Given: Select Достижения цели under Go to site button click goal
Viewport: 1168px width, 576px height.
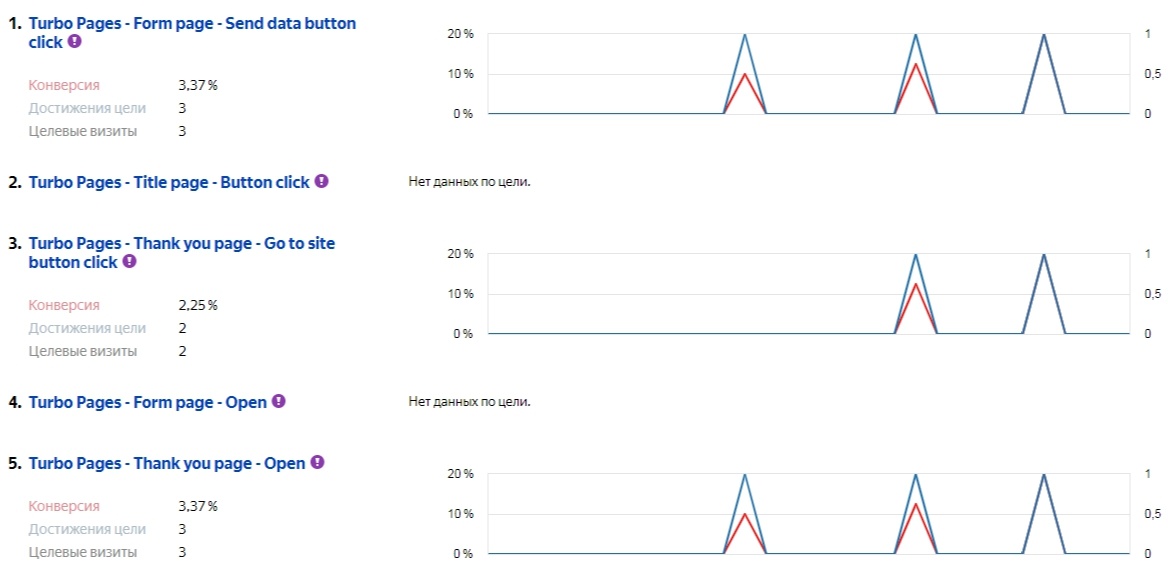Looking at the screenshot, I should pyautogui.click(x=87, y=328).
